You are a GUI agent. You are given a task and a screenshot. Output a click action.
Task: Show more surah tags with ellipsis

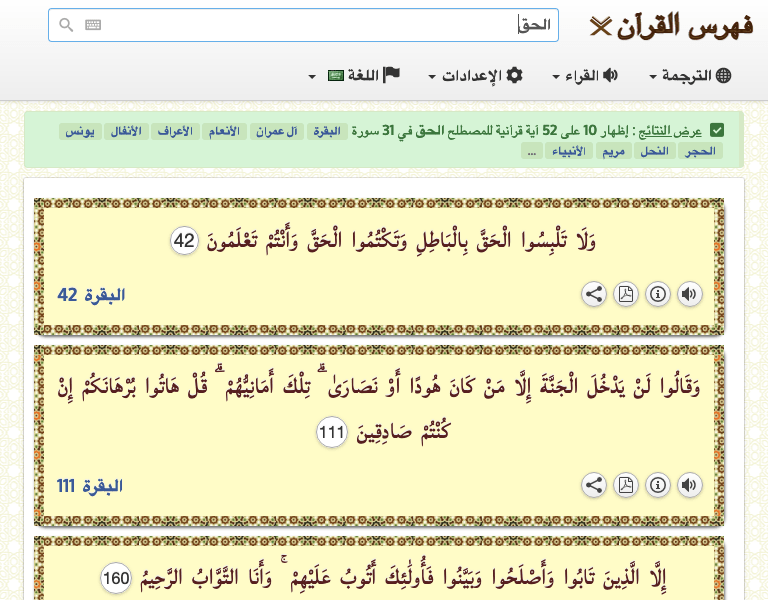pyautogui.click(x=531, y=152)
